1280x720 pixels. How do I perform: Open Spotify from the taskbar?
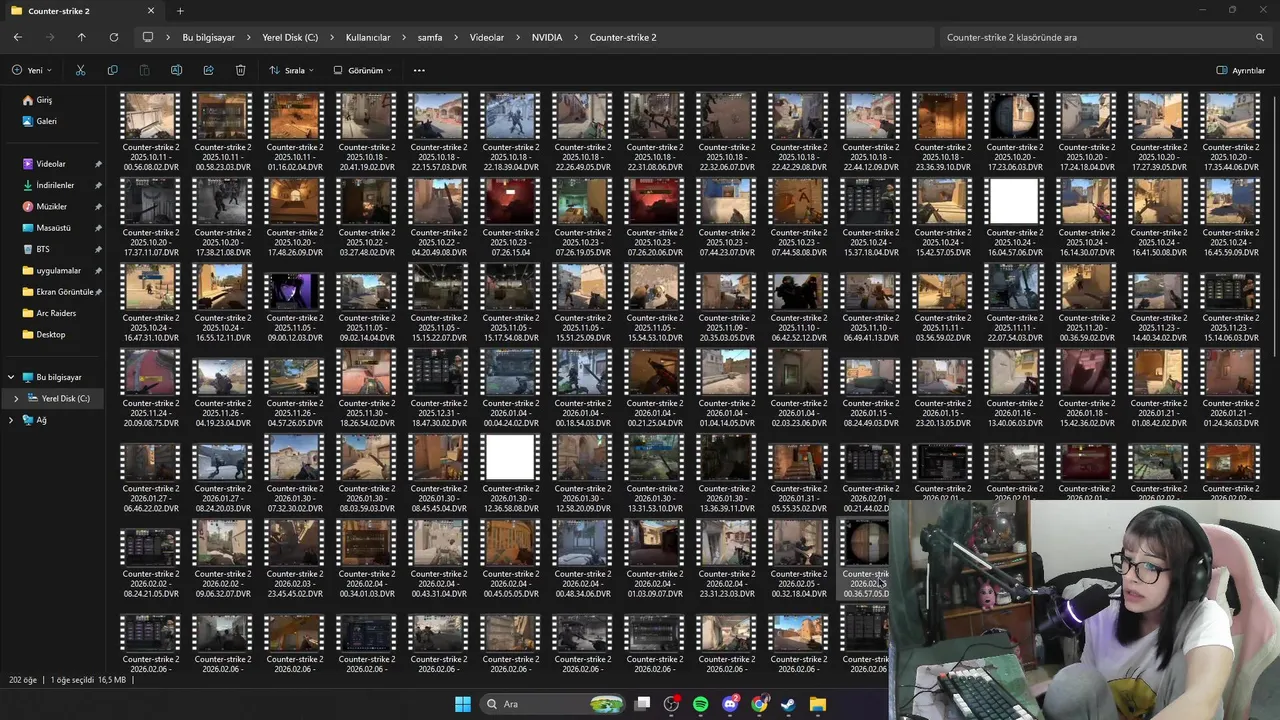[700, 704]
